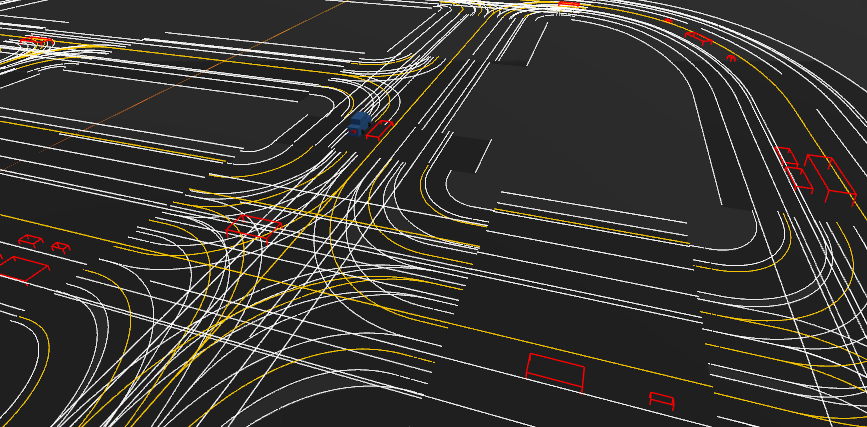Viewport: 867px width, 427px height.
Task: Select red box beside the blue vehicle
Action: [380, 129]
